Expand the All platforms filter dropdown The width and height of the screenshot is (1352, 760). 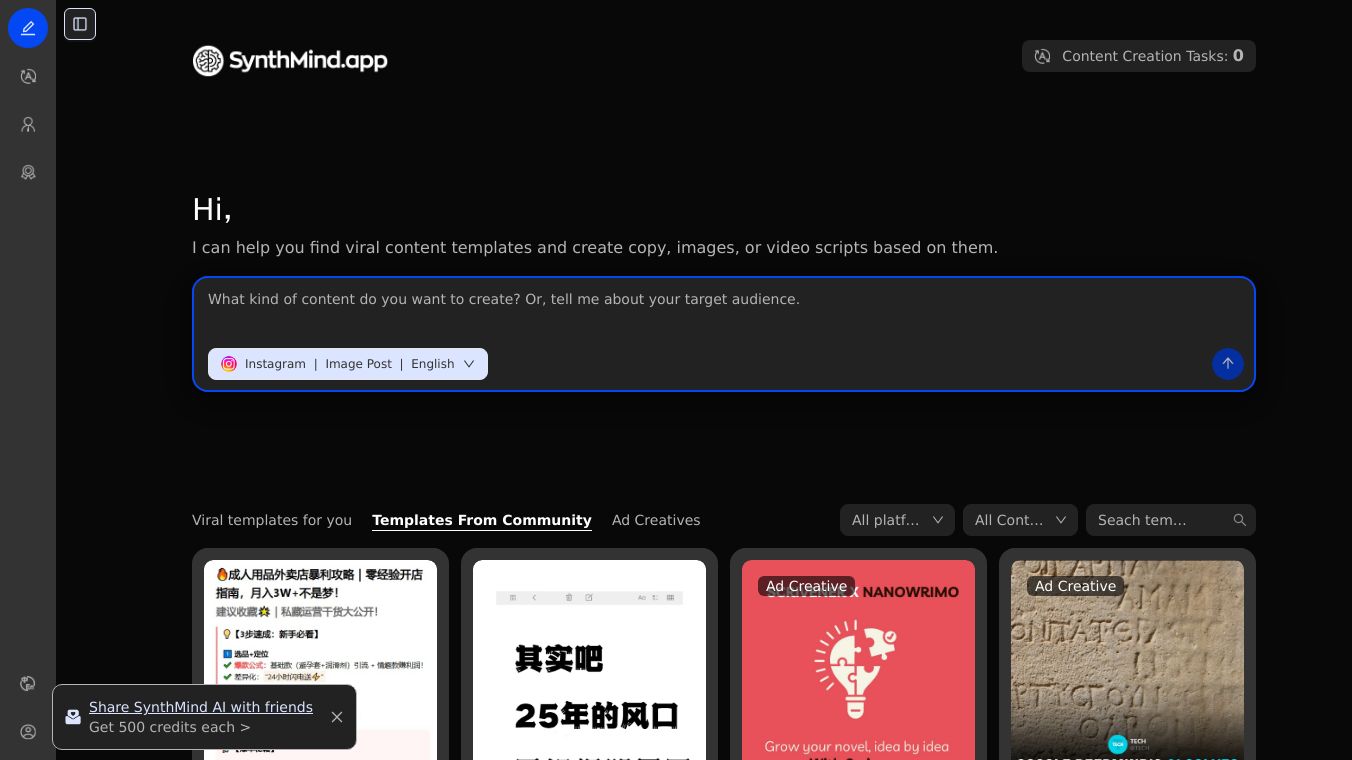898,520
